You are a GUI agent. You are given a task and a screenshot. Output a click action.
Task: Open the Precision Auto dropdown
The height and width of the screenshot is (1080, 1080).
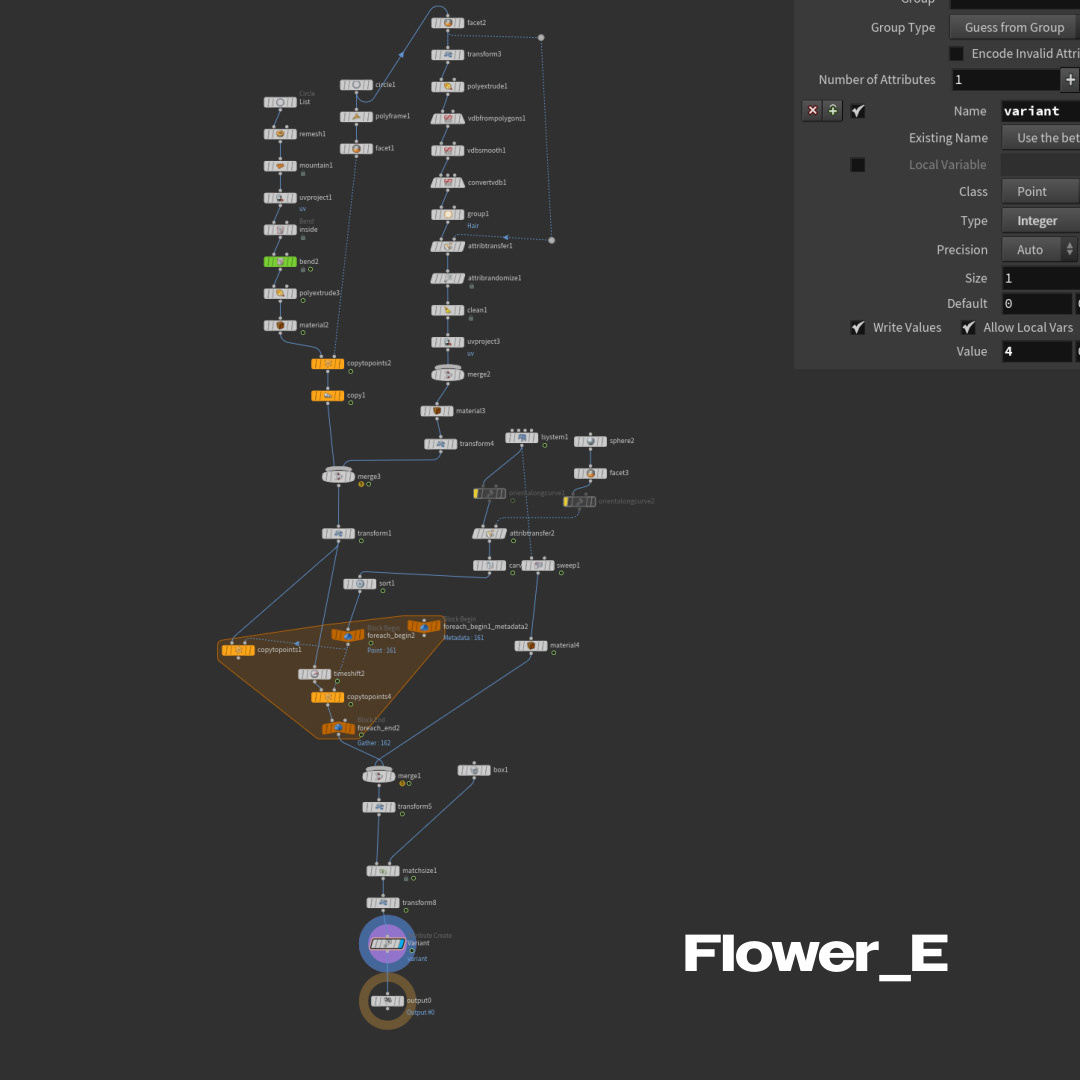(1039, 249)
